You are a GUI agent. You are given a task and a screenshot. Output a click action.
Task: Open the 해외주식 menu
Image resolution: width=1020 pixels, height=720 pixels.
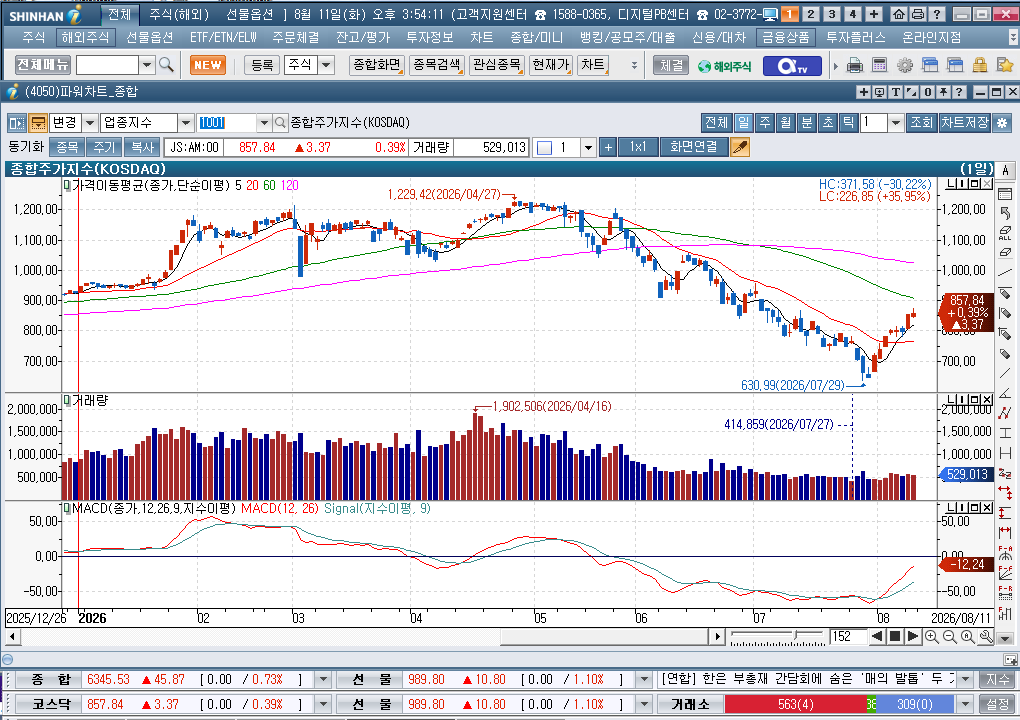pyautogui.click(x=85, y=38)
